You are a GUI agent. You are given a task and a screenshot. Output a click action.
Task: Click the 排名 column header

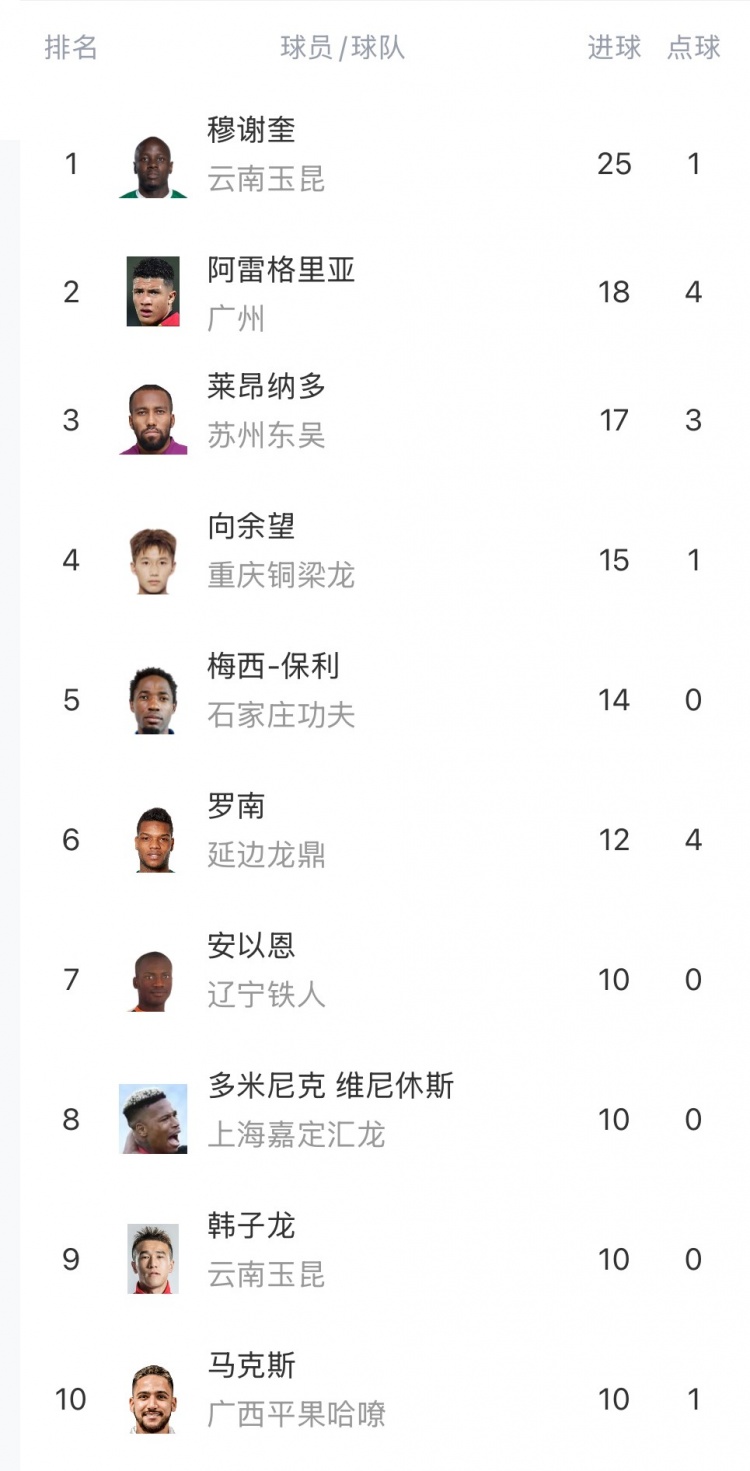pyautogui.click(x=71, y=47)
